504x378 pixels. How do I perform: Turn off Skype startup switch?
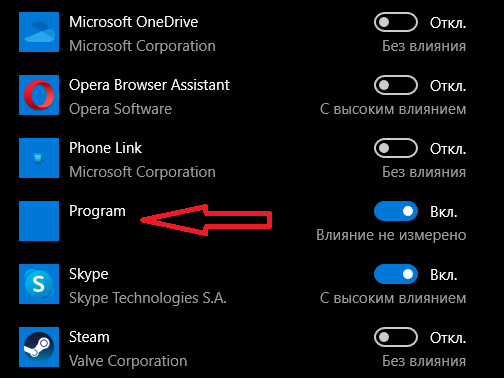(396, 274)
